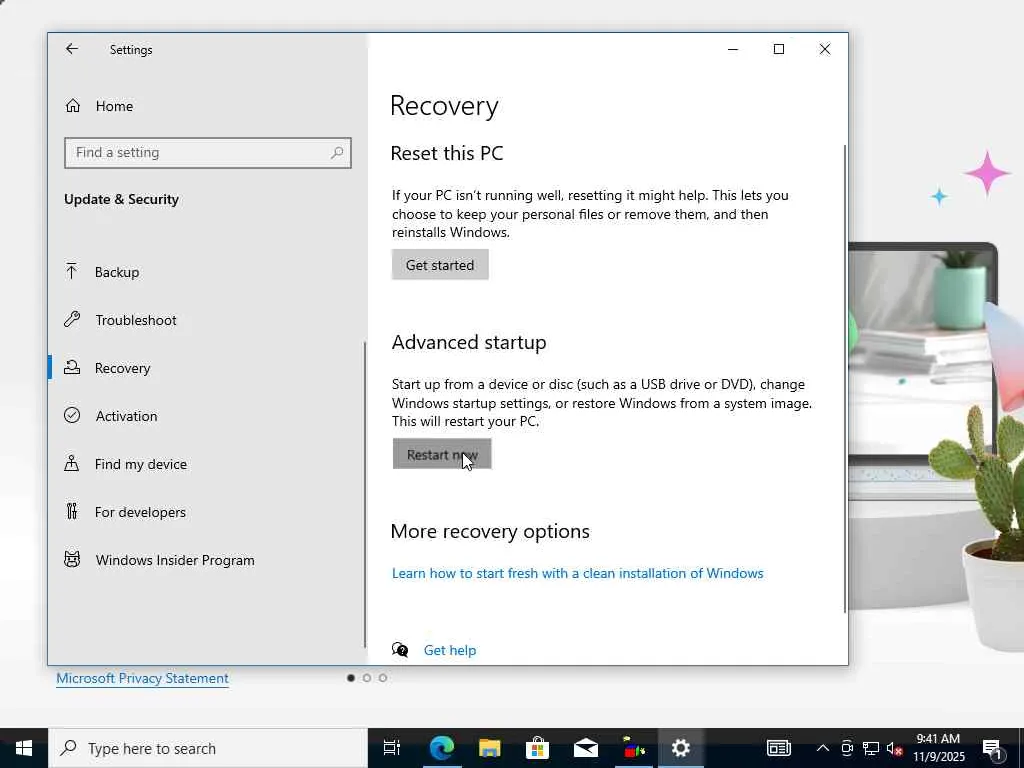This screenshot has width=1024, height=768.
Task: Click the Get help link
Action: [450, 650]
